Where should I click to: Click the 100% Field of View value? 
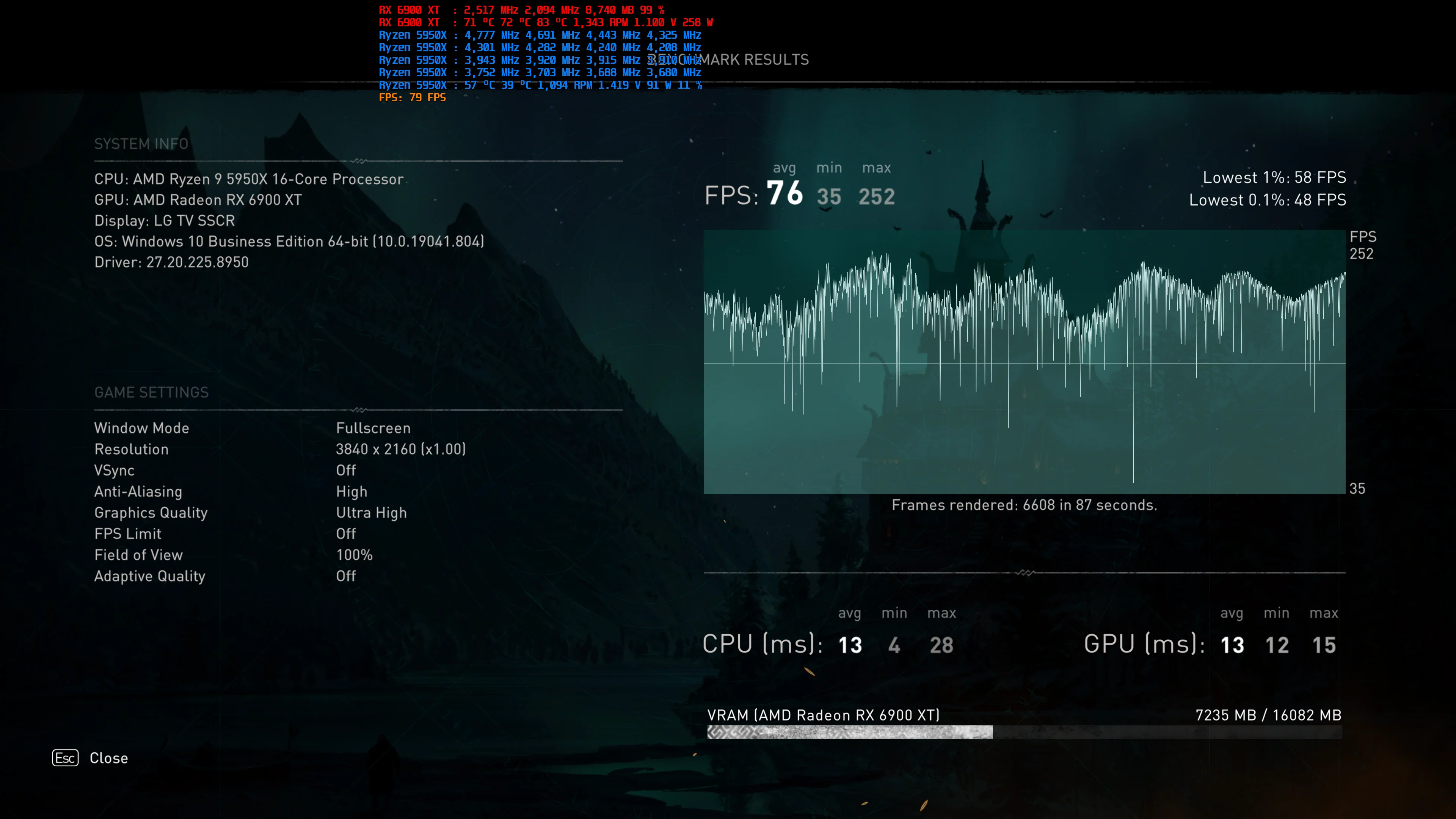355,555
